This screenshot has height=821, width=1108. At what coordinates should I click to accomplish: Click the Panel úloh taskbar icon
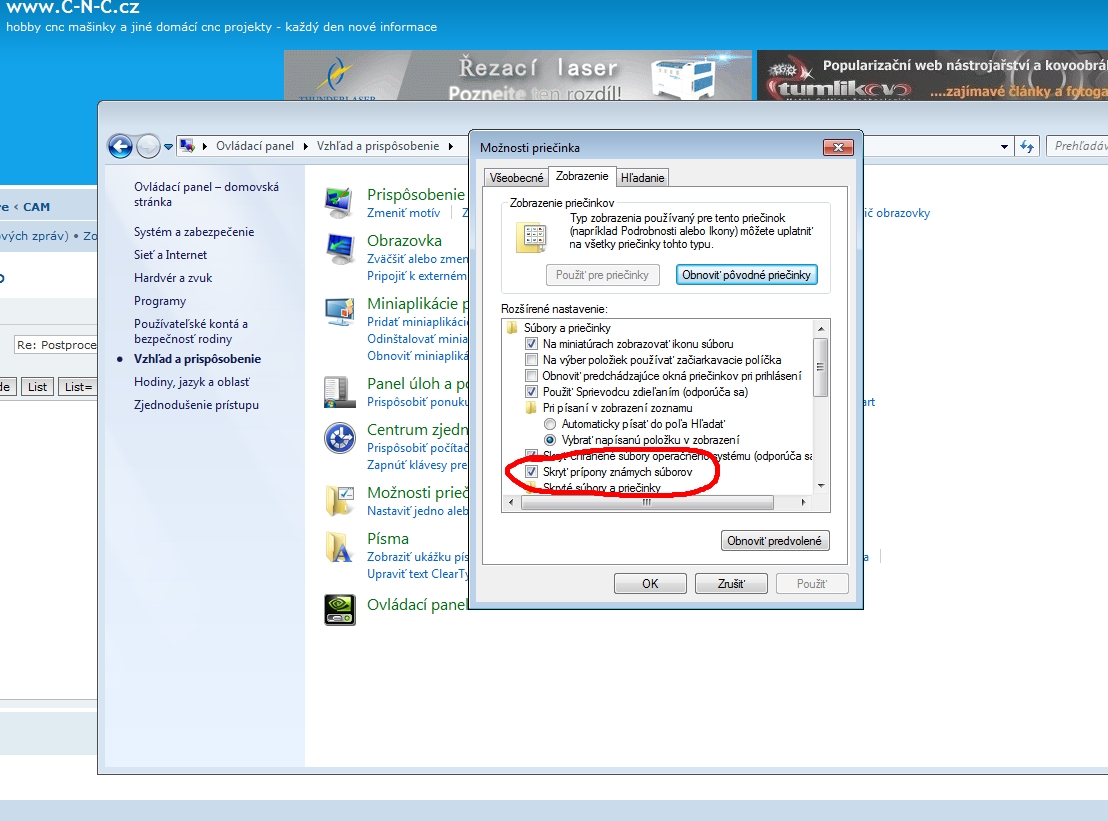[x=339, y=391]
